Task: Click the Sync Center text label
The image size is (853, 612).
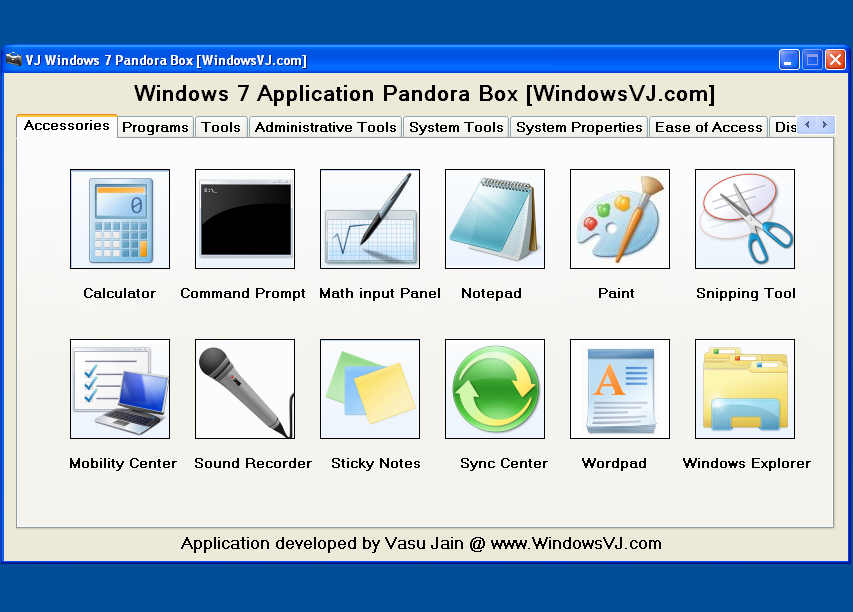Action: [504, 463]
